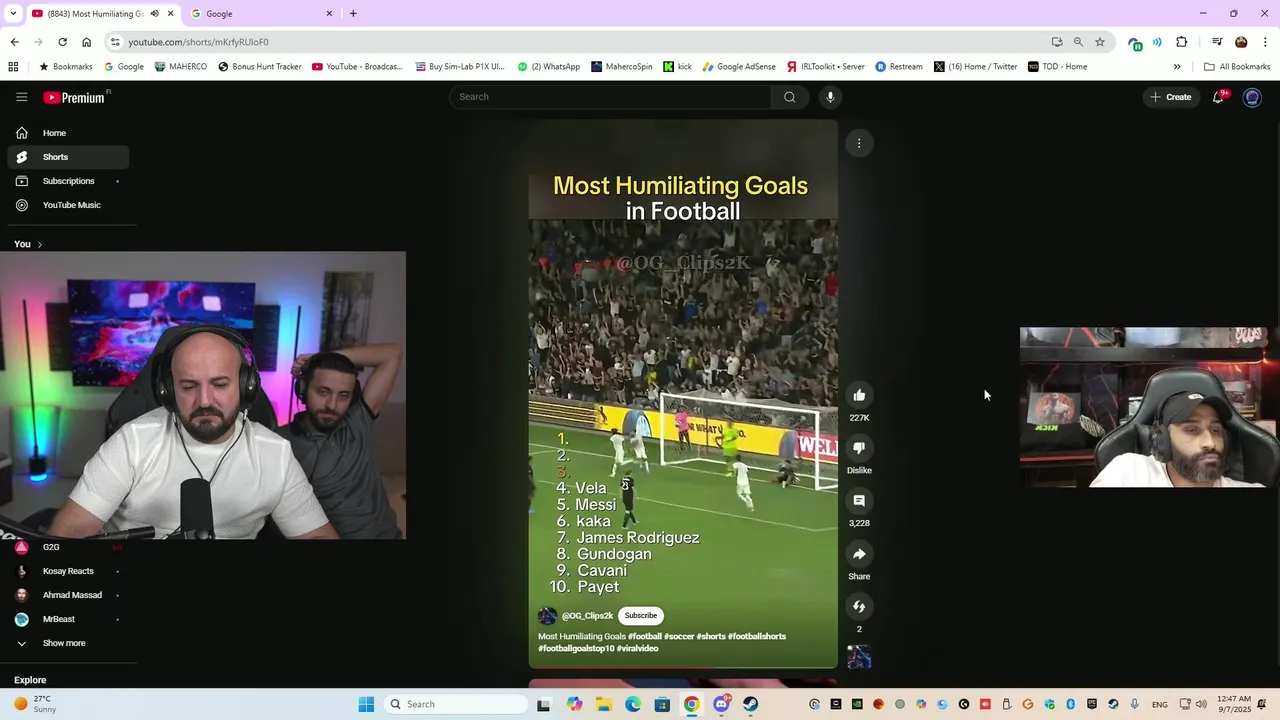Go back in browser history
Screen dimensions: 1280x720
(x=14, y=42)
